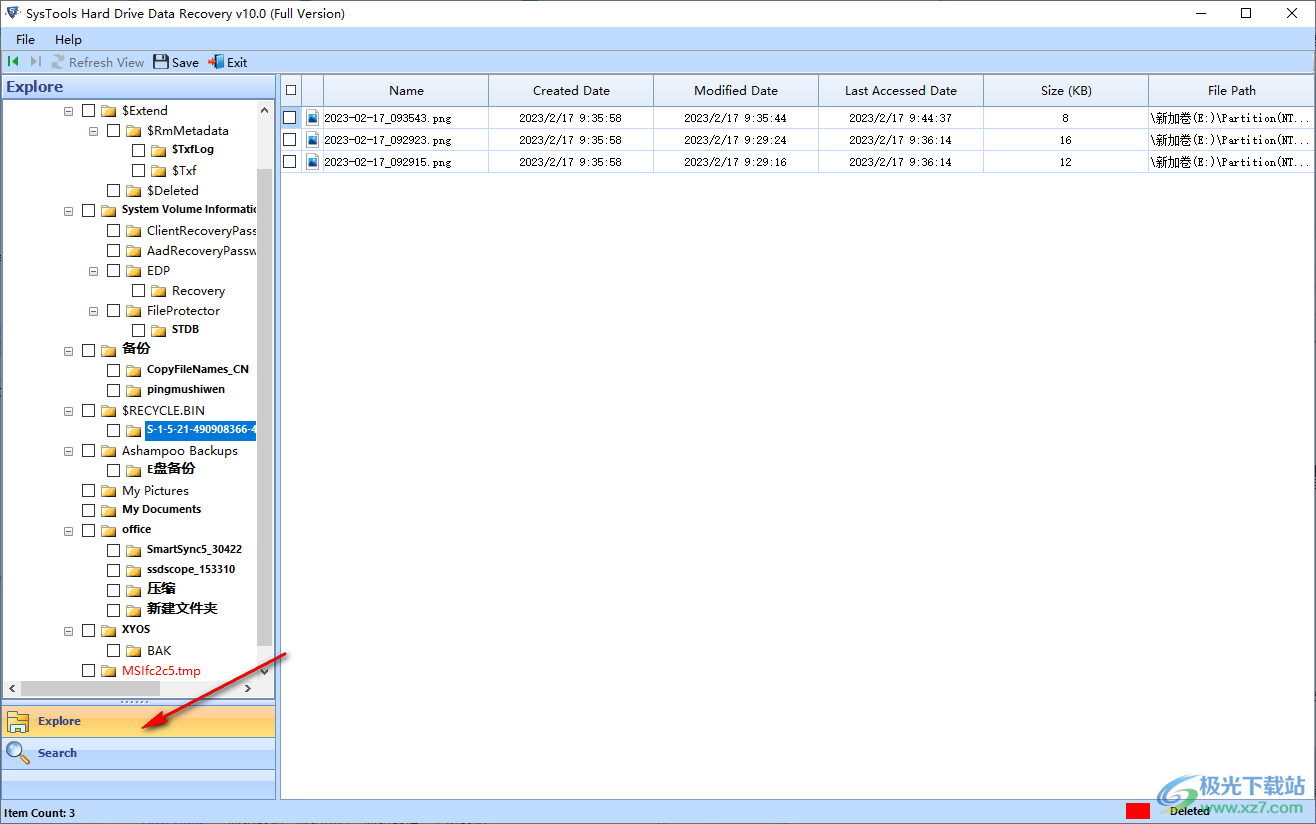The width and height of the screenshot is (1316, 824).
Task: Collapse the office tree node
Action: [x=69, y=531]
